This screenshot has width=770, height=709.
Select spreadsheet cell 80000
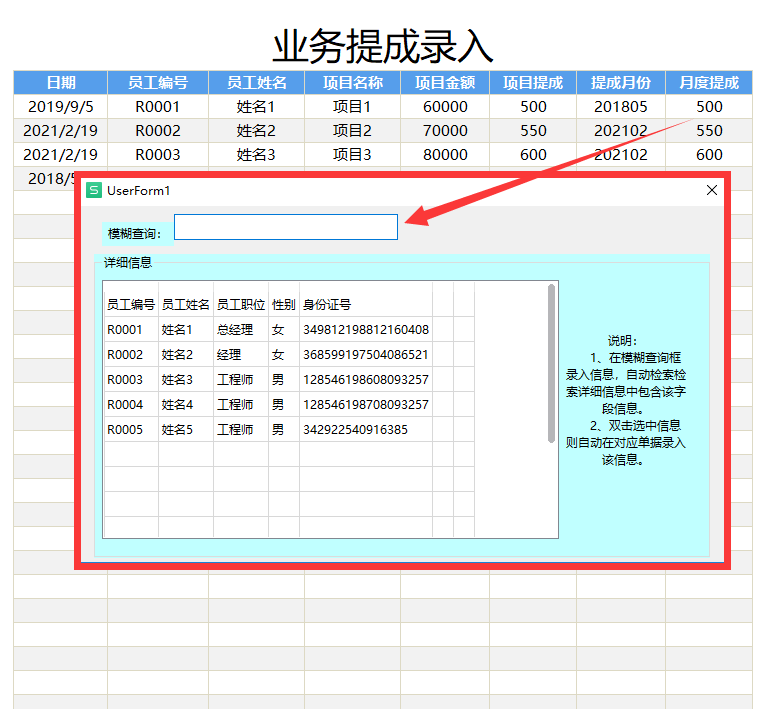(x=445, y=155)
